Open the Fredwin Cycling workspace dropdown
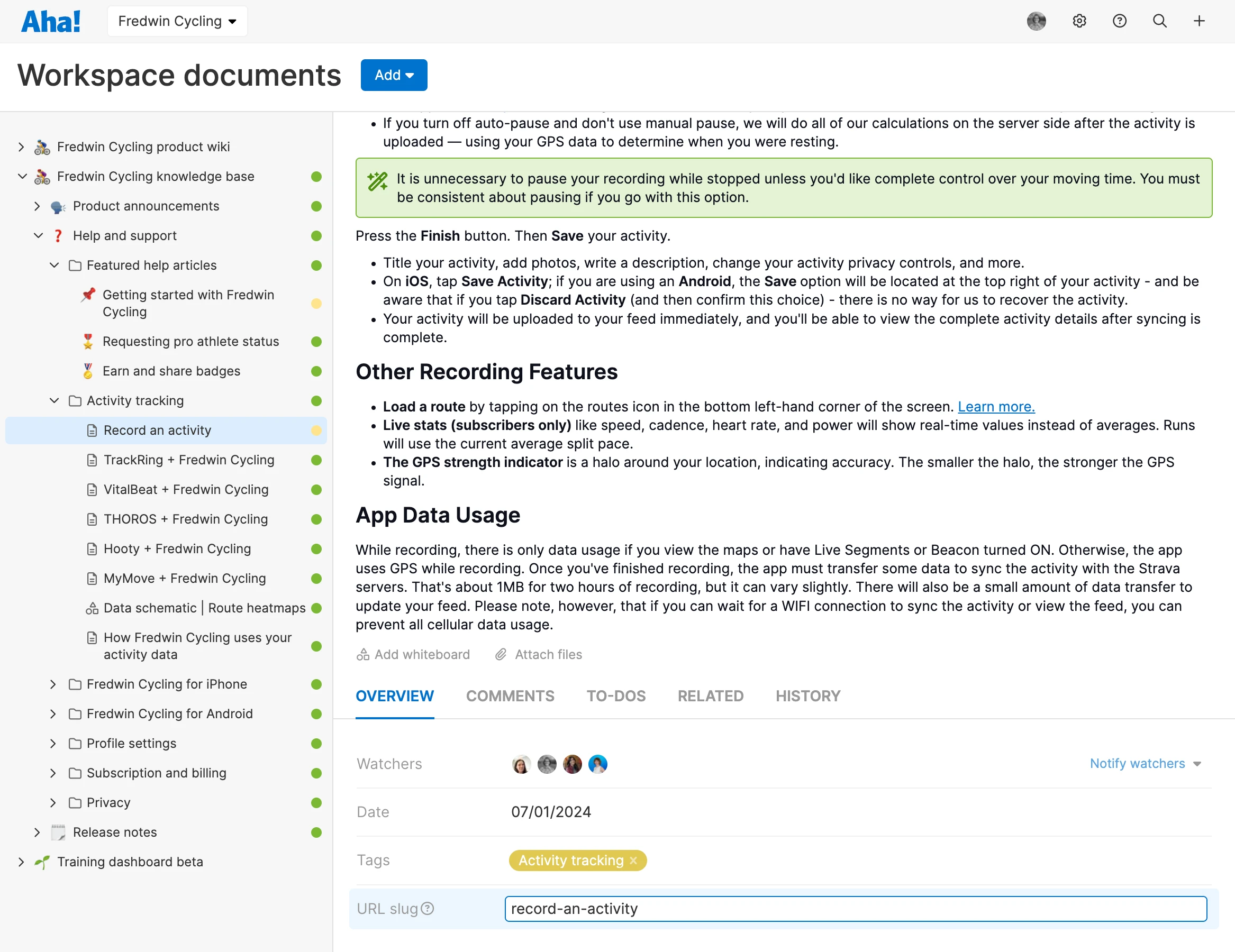 (177, 21)
